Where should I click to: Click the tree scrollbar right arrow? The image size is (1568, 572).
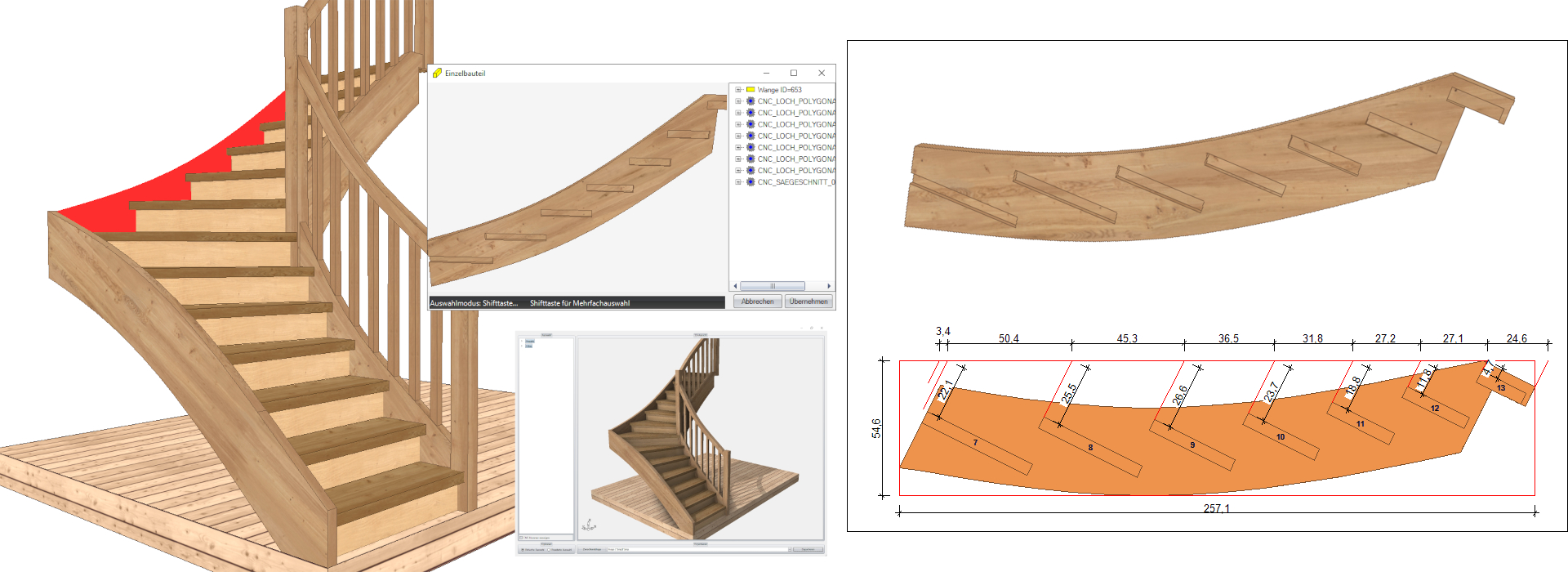[x=829, y=286]
